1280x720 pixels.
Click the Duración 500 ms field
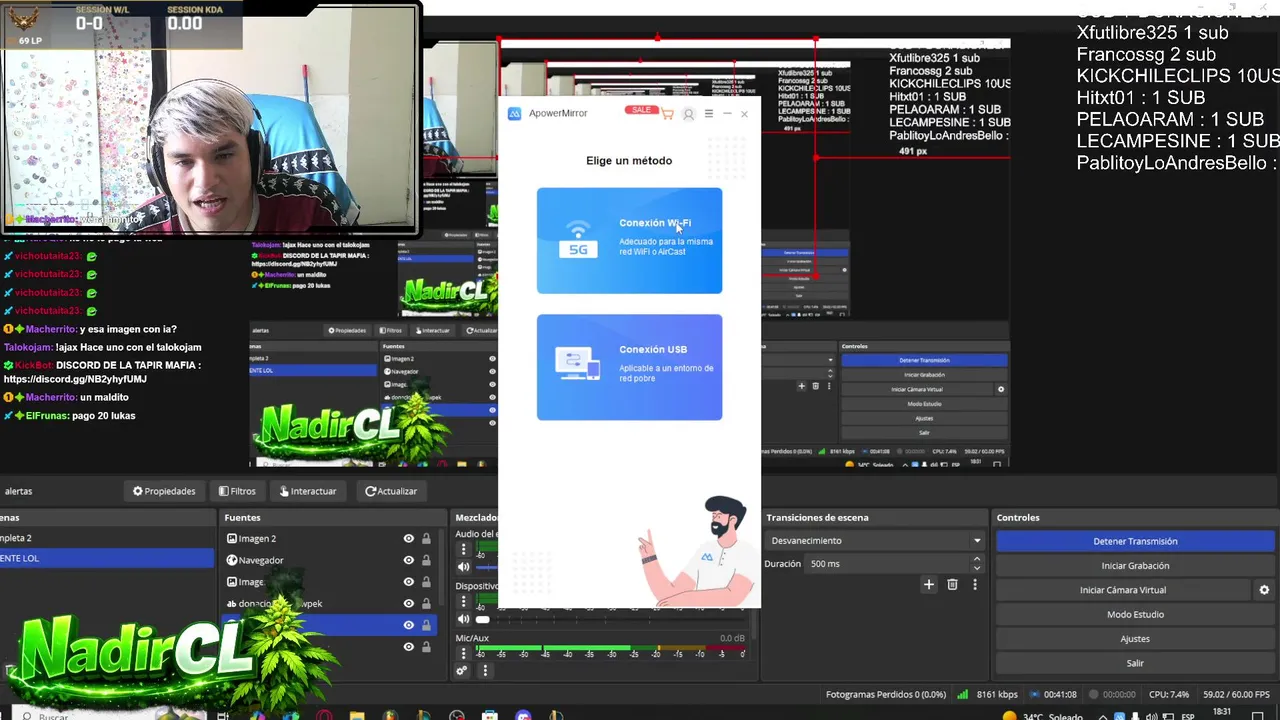point(889,564)
